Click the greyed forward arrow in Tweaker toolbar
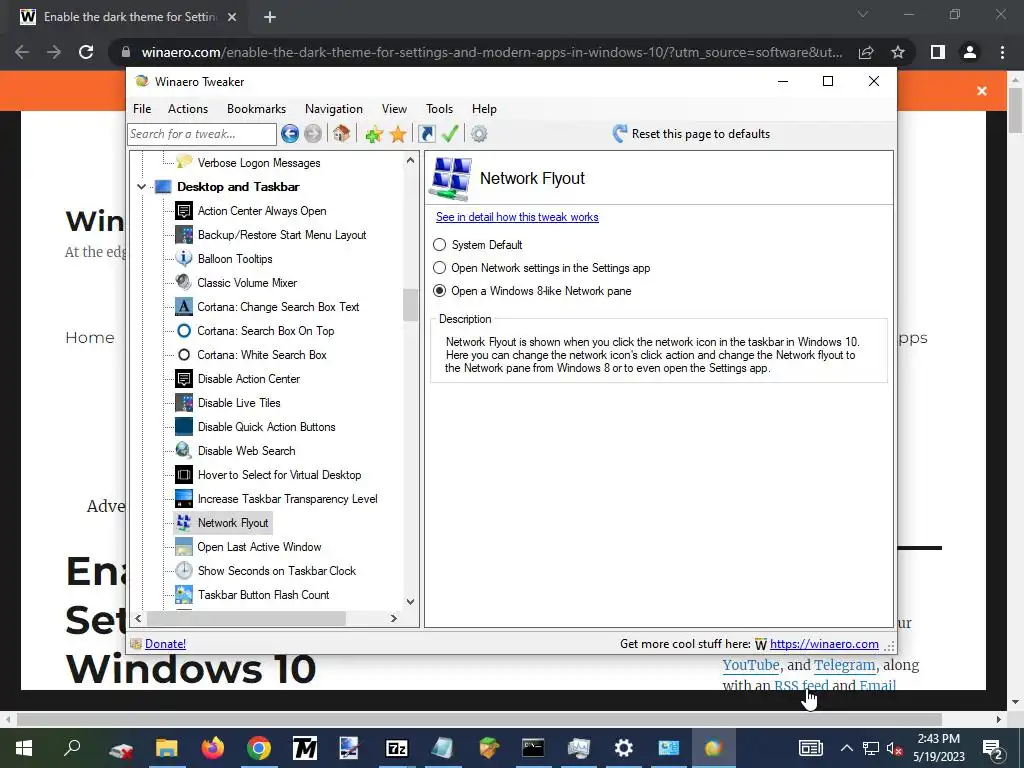Image resolution: width=1024 pixels, height=768 pixels. point(313,134)
